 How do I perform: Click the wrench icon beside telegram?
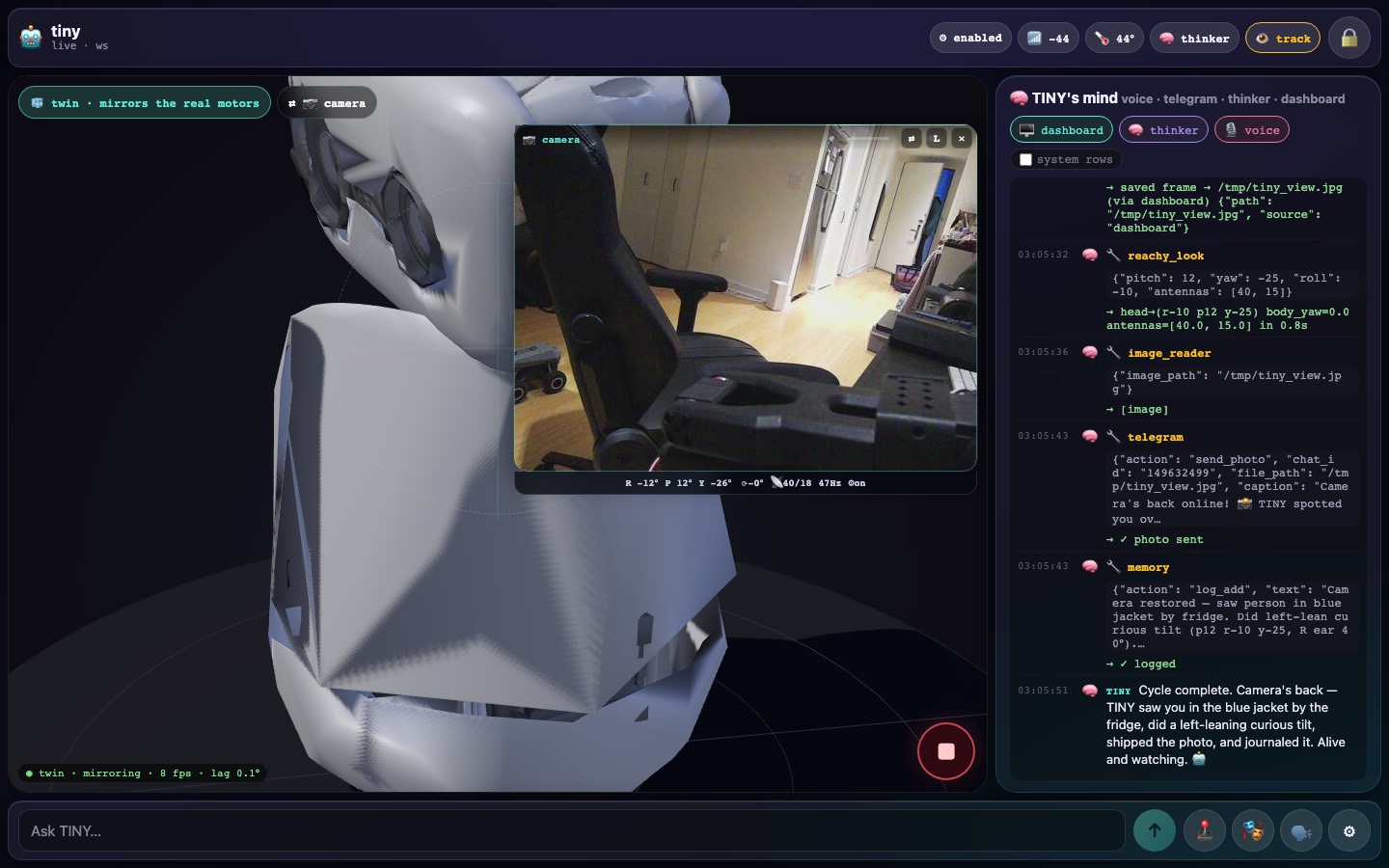tap(1113, 436)
